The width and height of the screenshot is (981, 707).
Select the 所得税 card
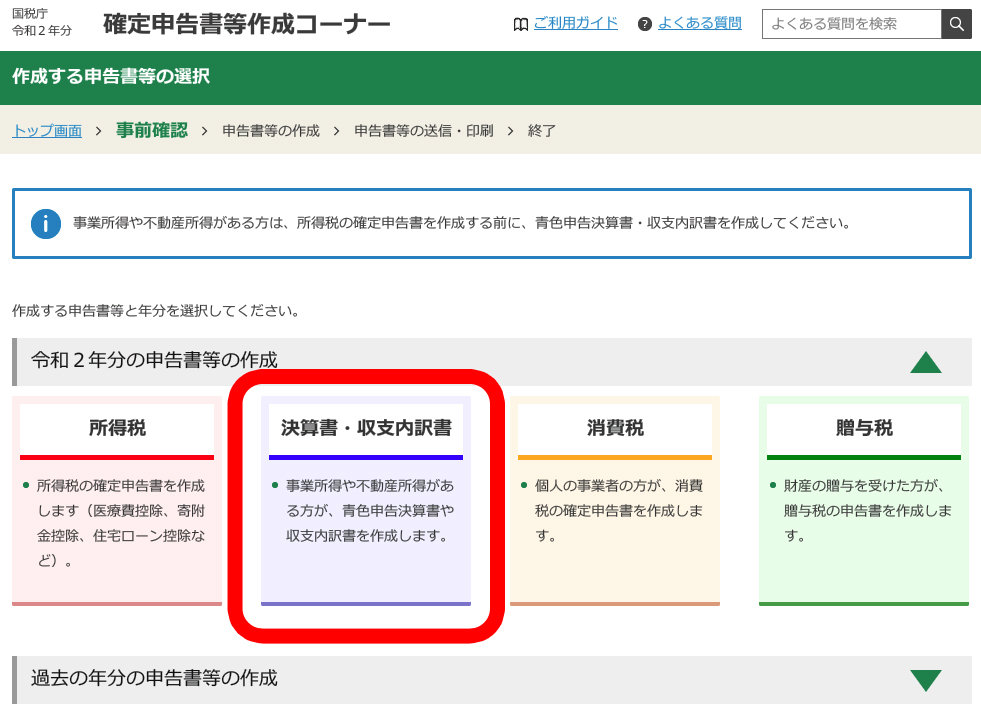click(x=117, y=501)
